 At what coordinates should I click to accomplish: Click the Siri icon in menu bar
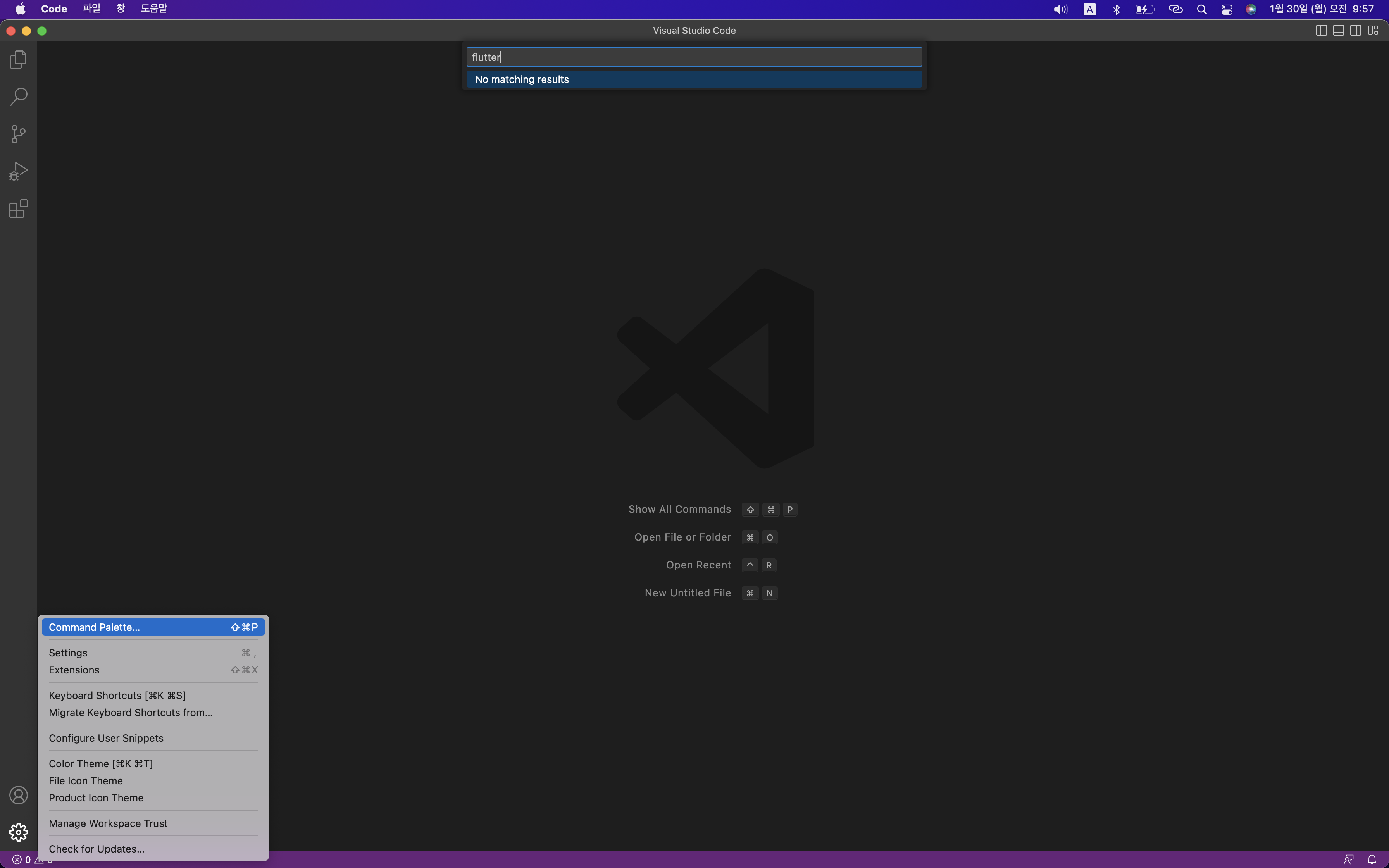click(x=1251, y=9)
